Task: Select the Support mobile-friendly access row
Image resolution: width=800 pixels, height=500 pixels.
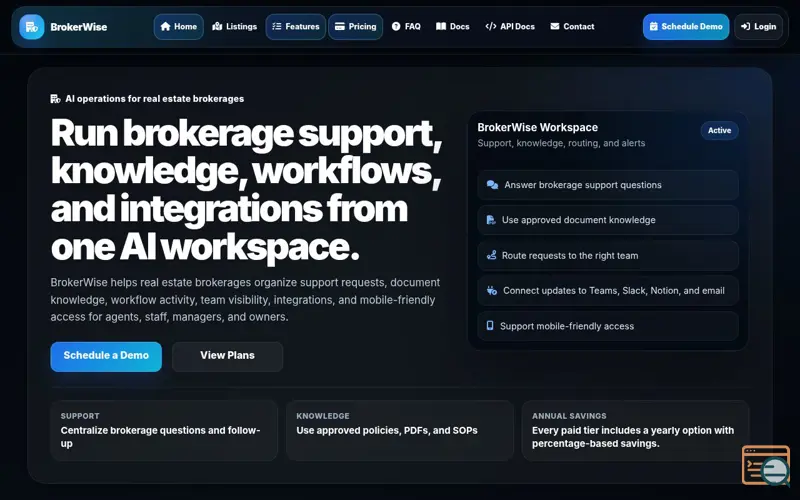Action: click(x=608, y=326)
